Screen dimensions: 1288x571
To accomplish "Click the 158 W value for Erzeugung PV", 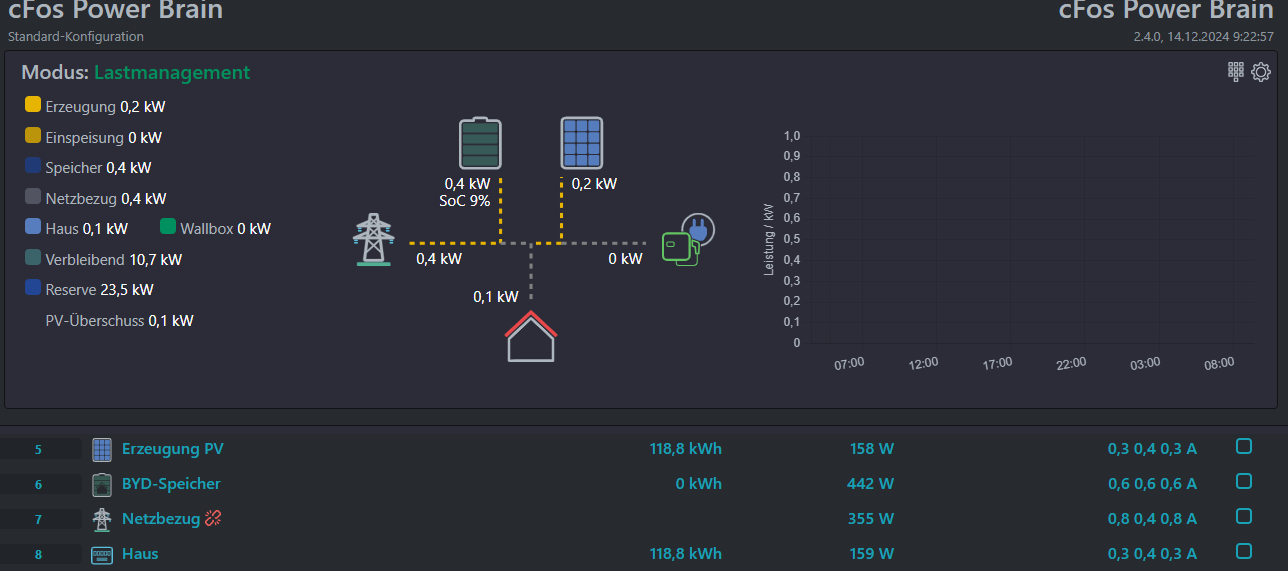I will (x=871, y=449).
